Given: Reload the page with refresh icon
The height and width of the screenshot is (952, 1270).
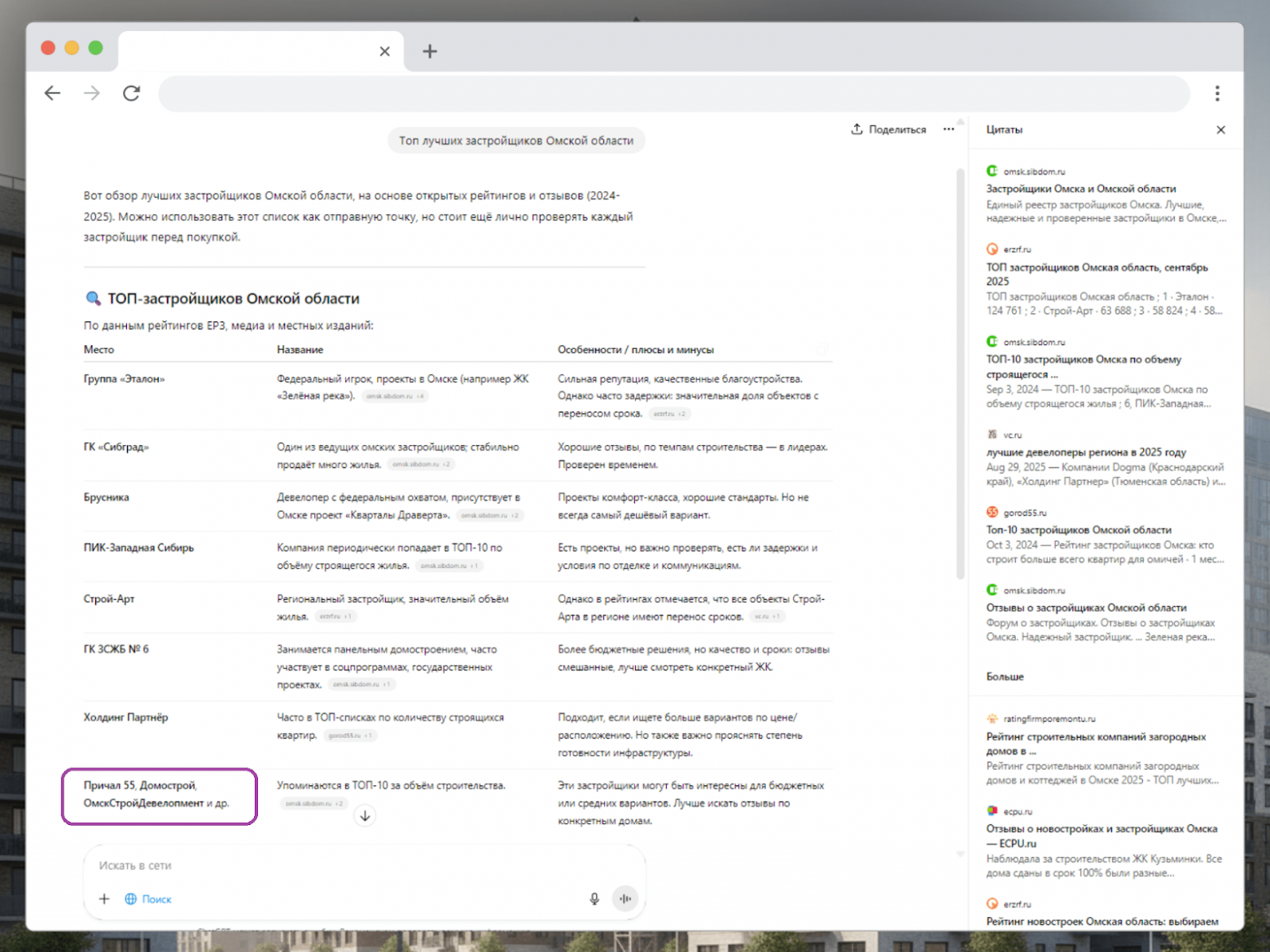Looking at the screenshot, I should coord(131,94).
